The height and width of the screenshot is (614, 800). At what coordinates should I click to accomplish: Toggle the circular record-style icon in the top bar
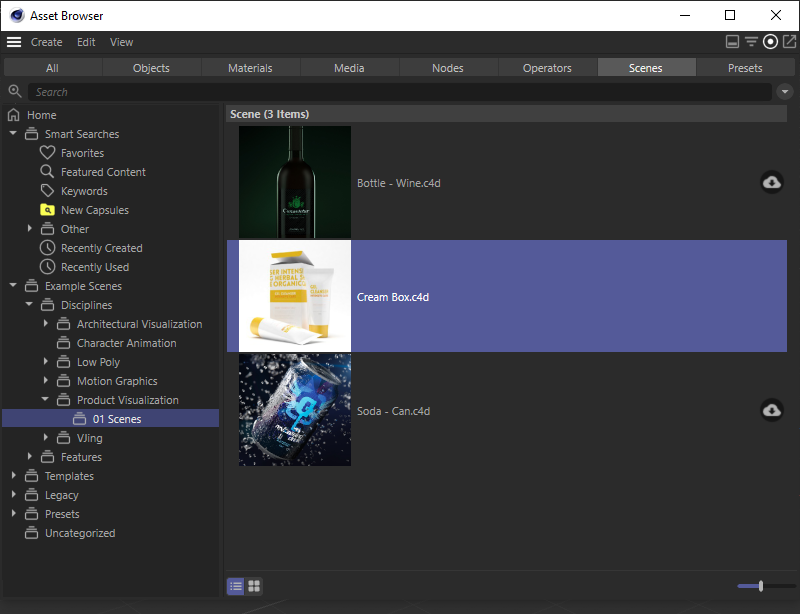click(770, 41)
